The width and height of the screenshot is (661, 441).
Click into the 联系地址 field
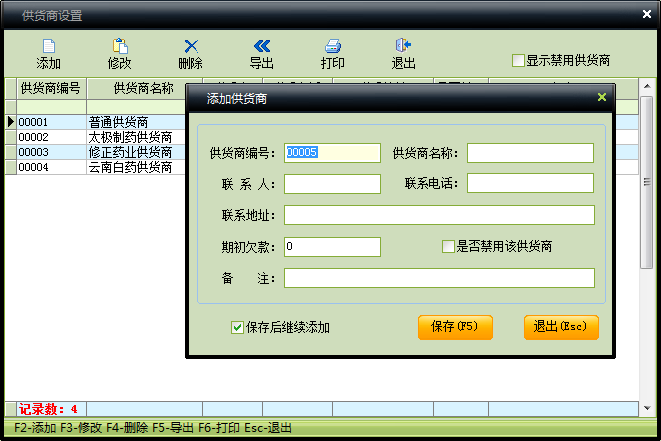439,215
